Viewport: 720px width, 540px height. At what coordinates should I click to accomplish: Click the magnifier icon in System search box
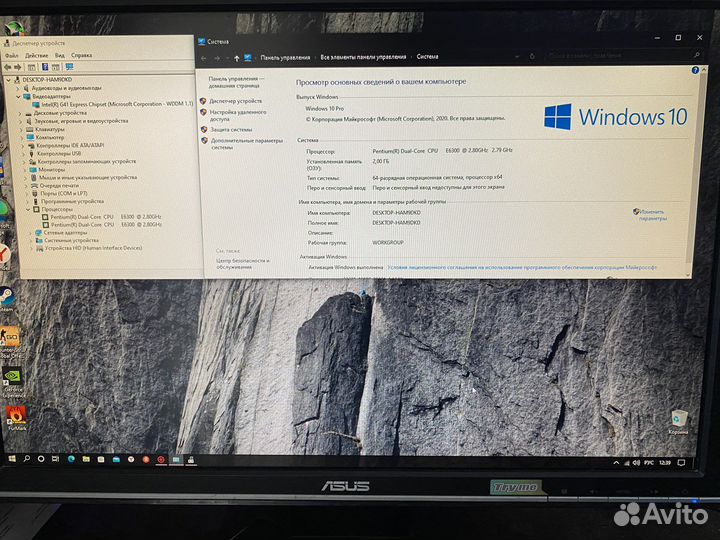click(x=697, y=55)
